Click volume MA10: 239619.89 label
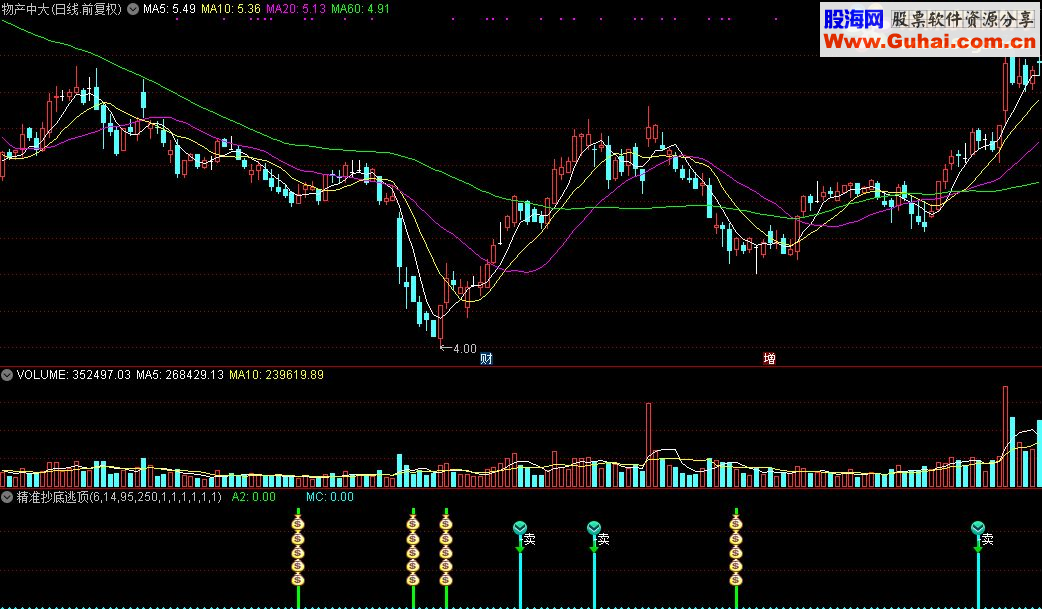This screenshot has width=1042, height=609. 276,375
